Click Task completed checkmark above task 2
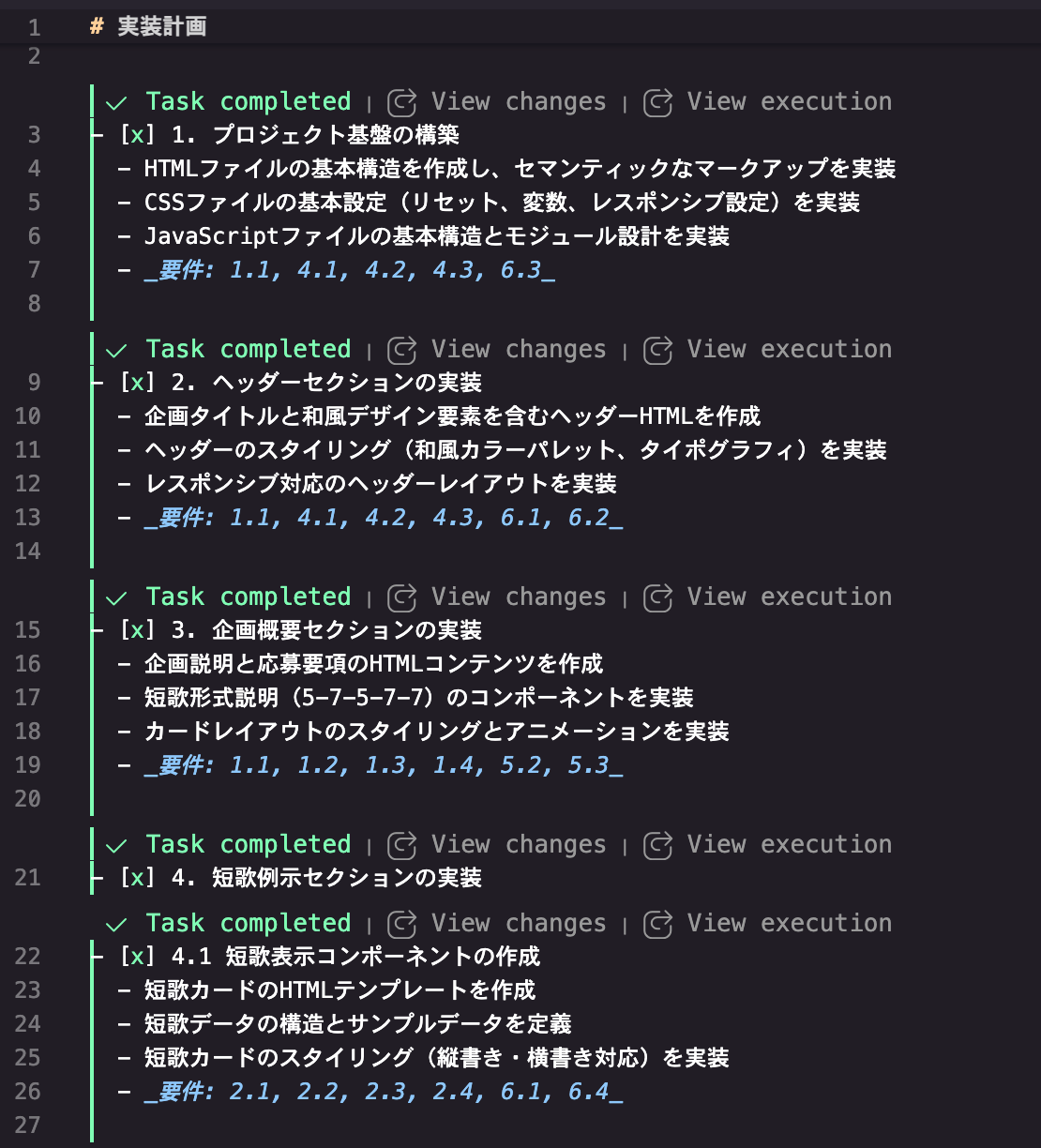This screenshot has width=1041, height=1148. point(116,351)
